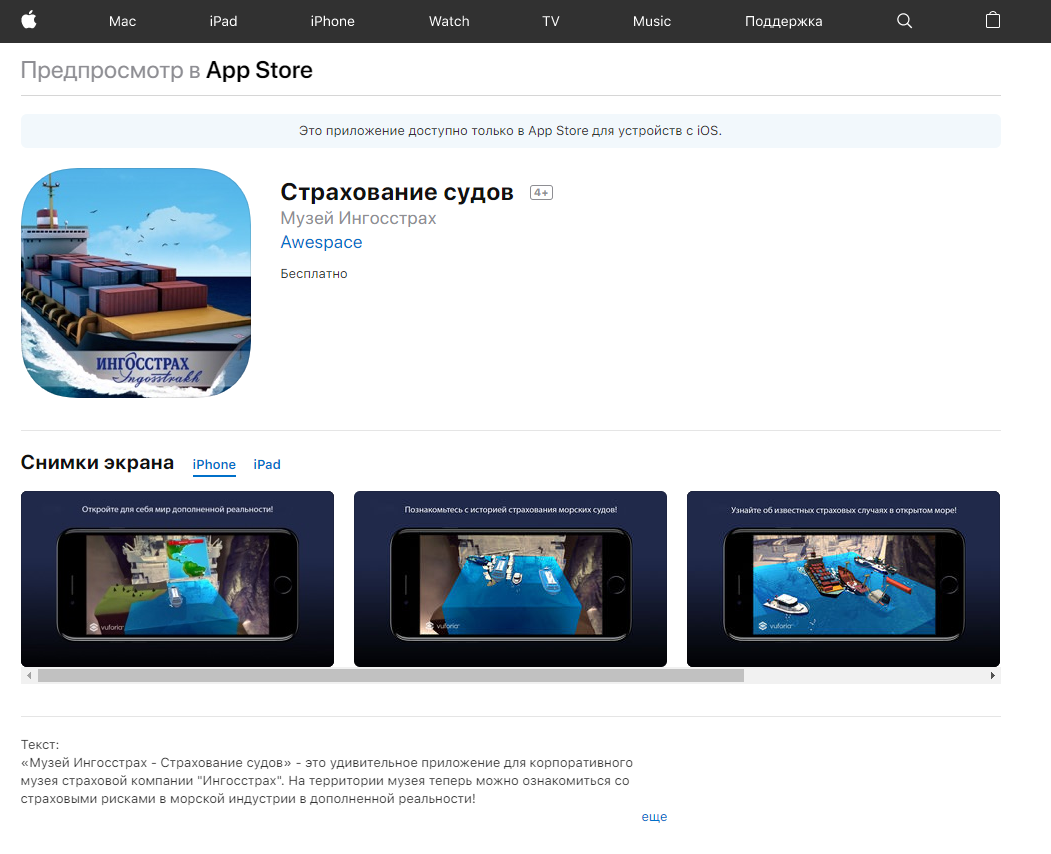The image size is (1051, 854).
Task: Open Music in the top navigation
Action: (652, 21)
